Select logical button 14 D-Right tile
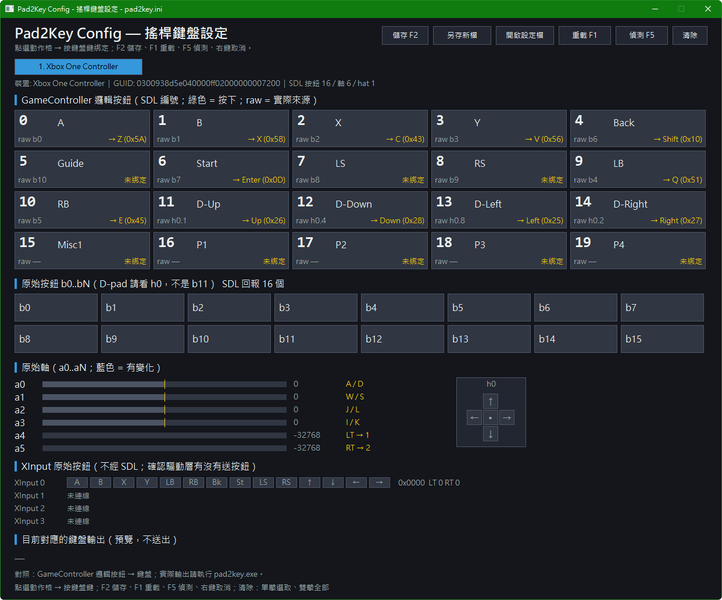The image size is (722, 600). (638, 210)
